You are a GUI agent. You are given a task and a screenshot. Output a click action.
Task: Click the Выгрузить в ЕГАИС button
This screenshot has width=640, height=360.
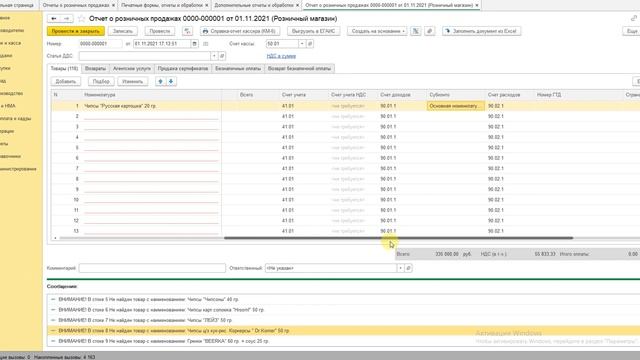(x=313, y=31)
